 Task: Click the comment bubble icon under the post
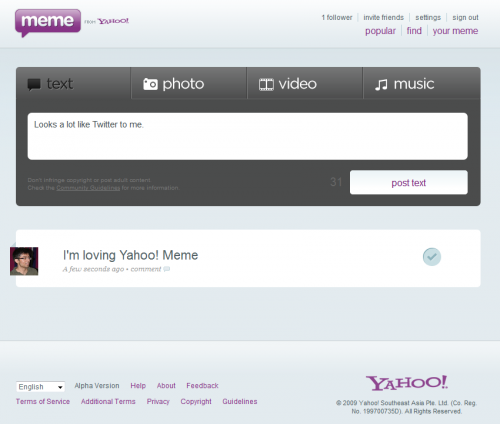click(167, 269)
